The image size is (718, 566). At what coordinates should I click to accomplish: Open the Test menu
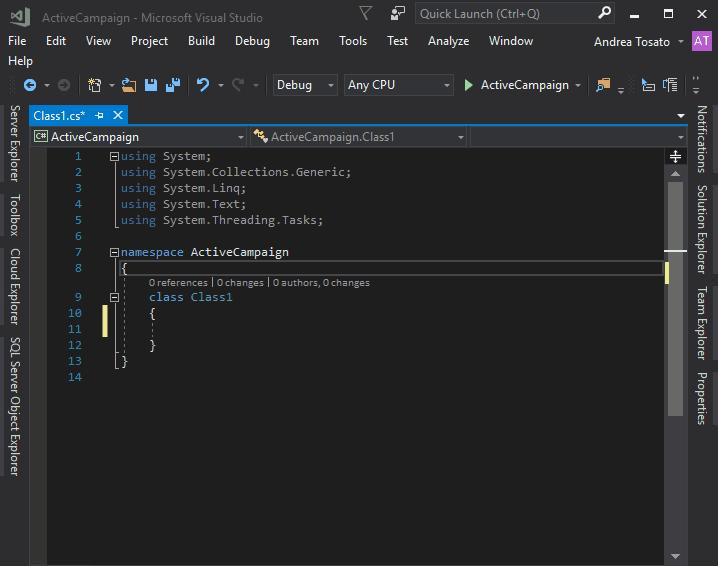[397, 41]
